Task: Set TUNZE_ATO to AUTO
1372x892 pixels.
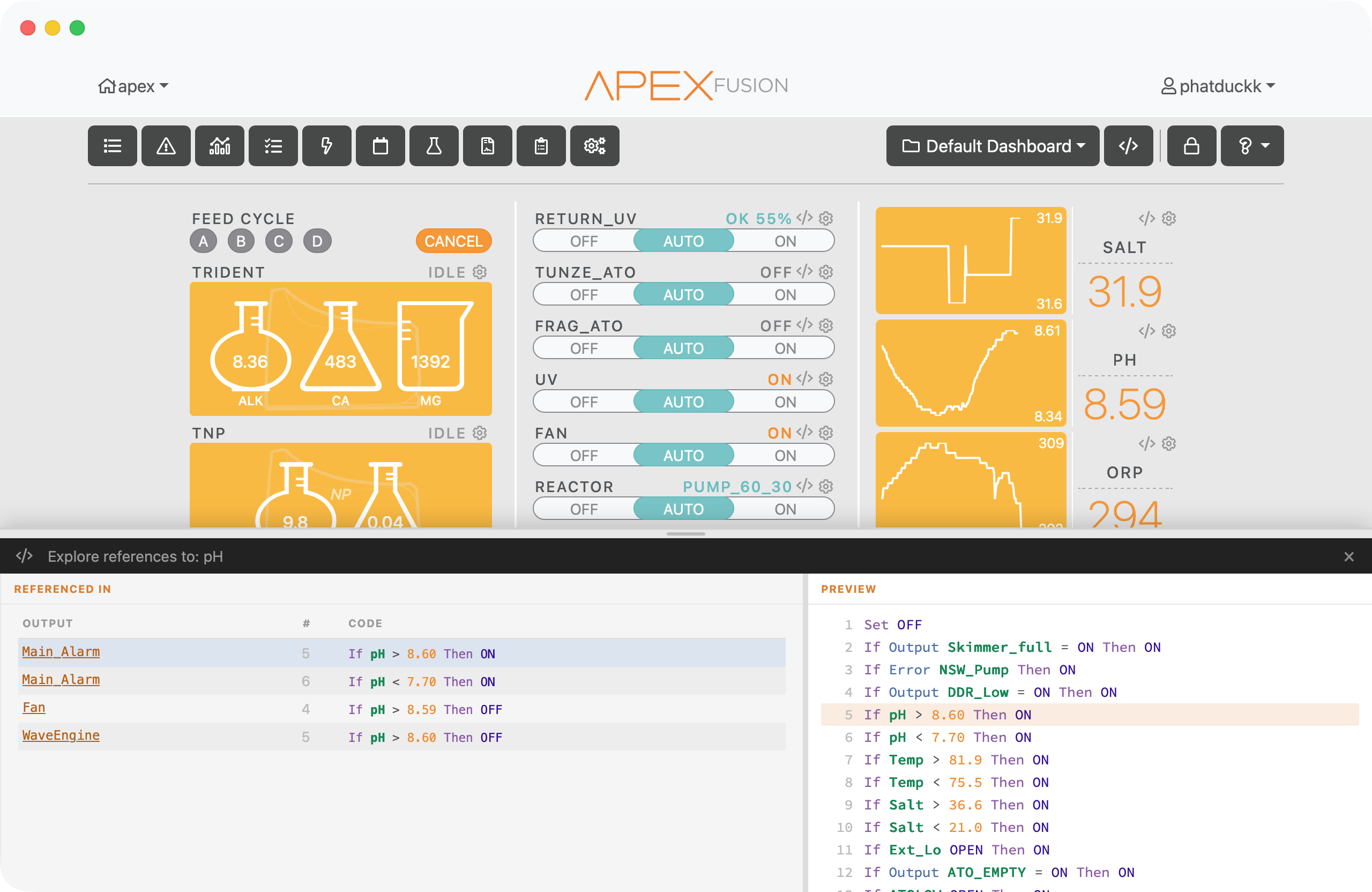Action: click(x=684, y=295)
